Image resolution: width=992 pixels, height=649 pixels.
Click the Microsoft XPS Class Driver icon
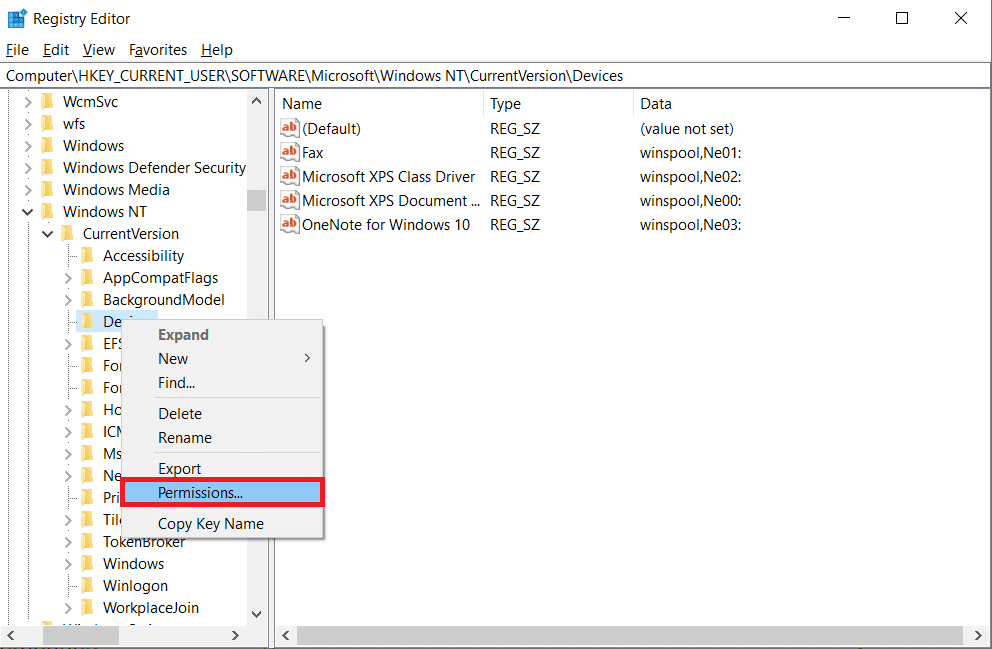tap(290, 177)
